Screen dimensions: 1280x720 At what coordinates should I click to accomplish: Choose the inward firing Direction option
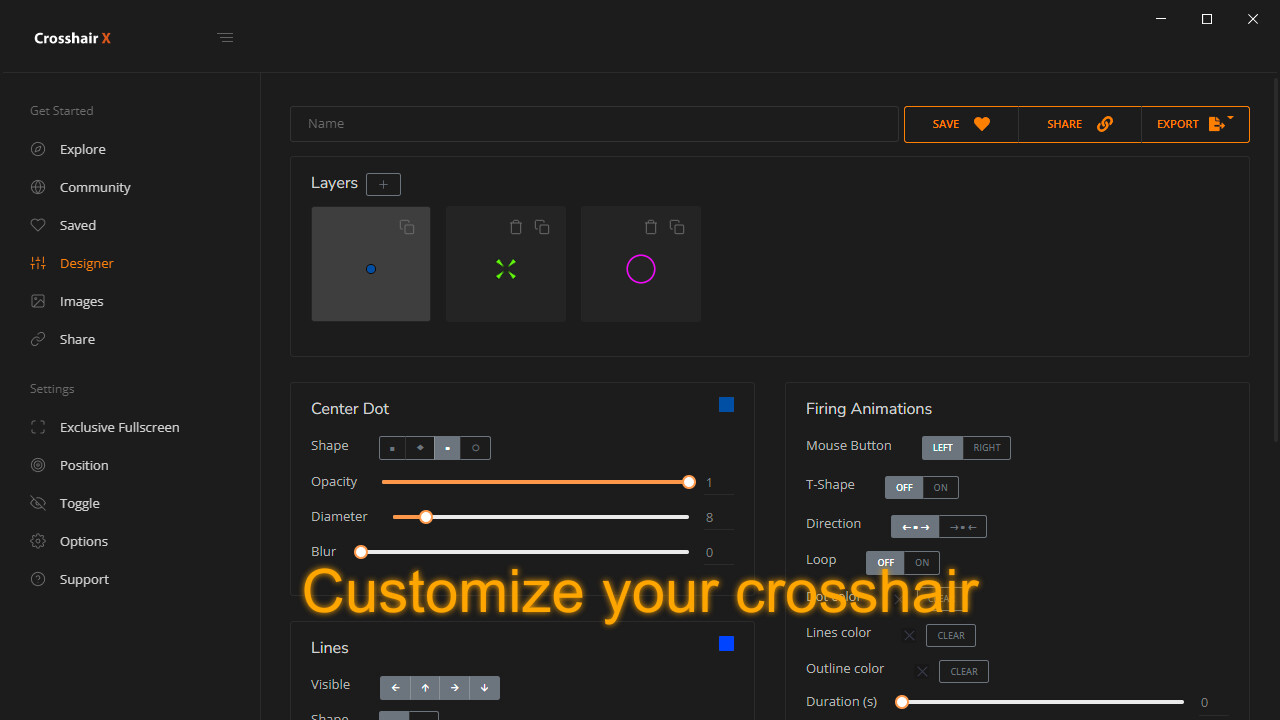click(x=962, y=526)
